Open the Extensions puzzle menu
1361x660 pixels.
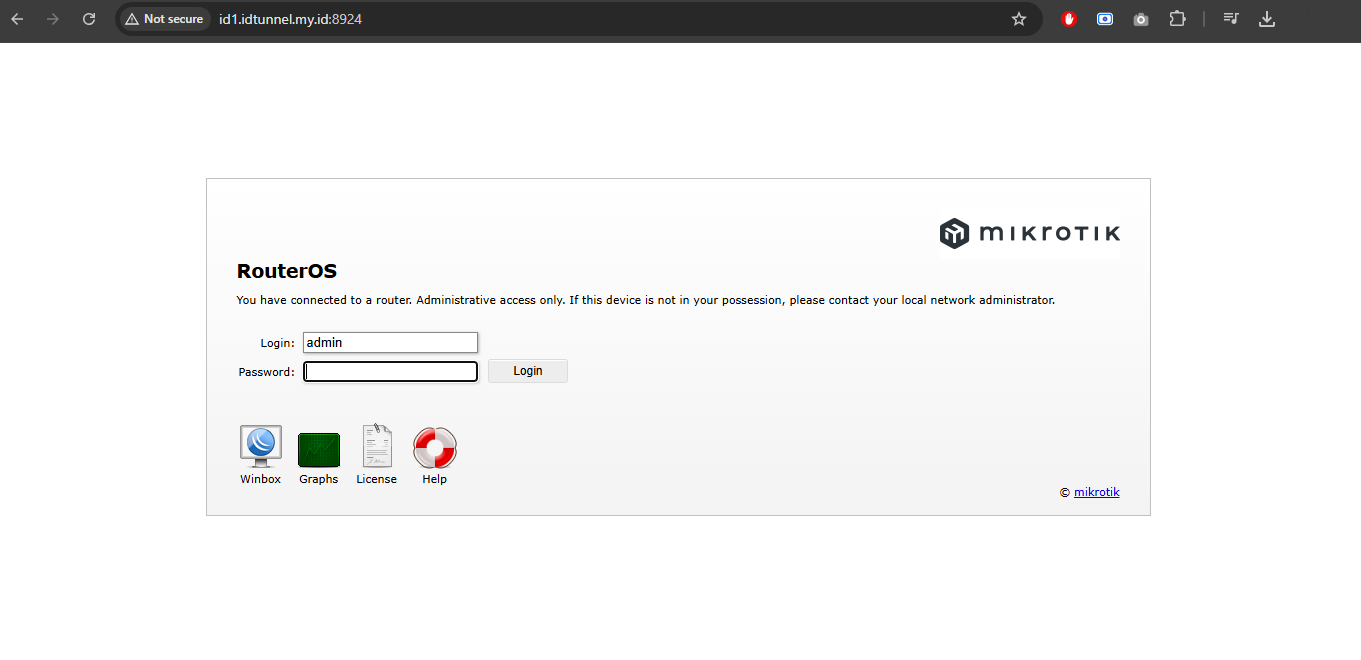pyautogui.click(x=1177, y=19)
